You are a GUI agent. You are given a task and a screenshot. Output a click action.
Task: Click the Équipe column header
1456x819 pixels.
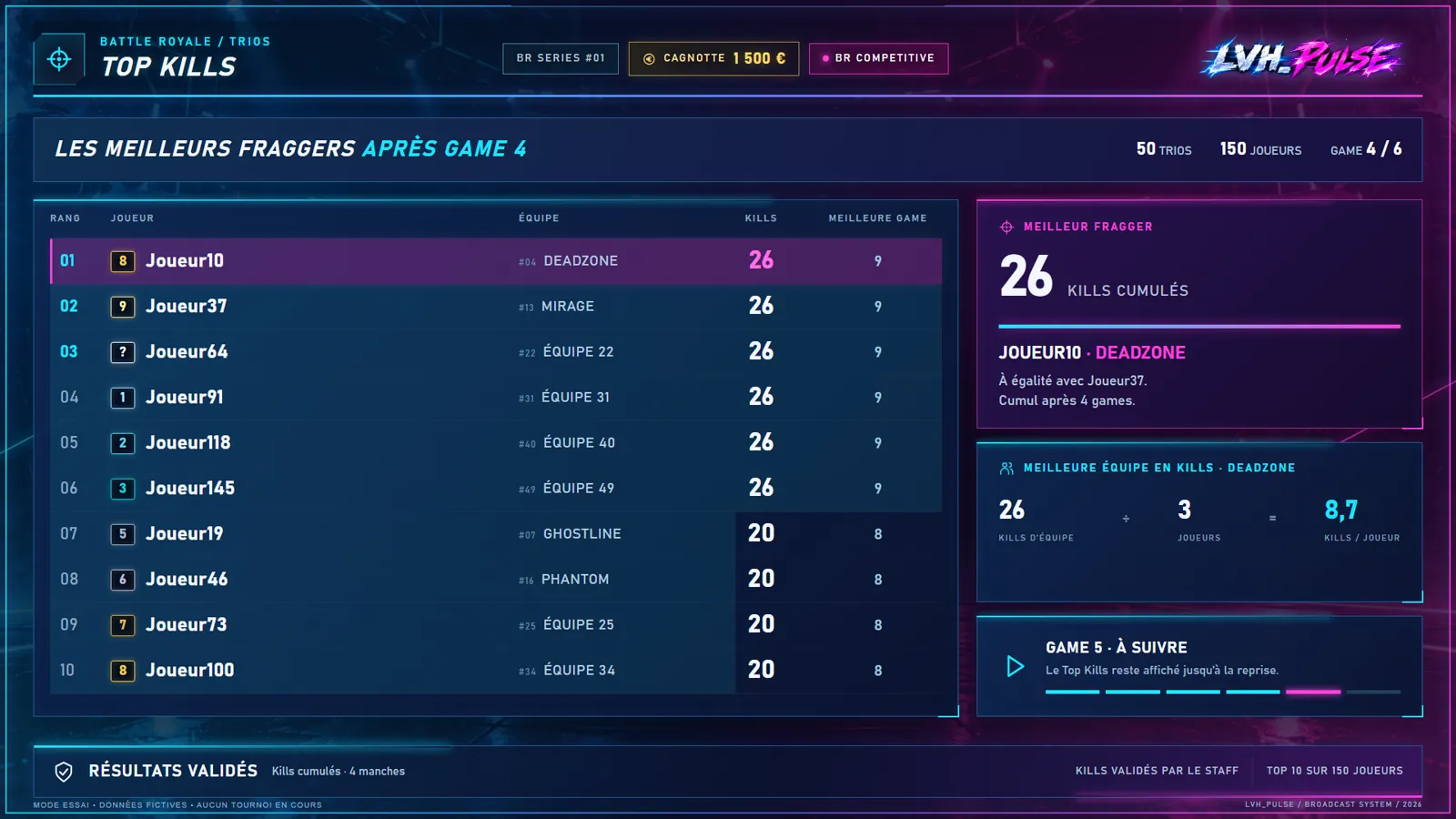[539, 218]
